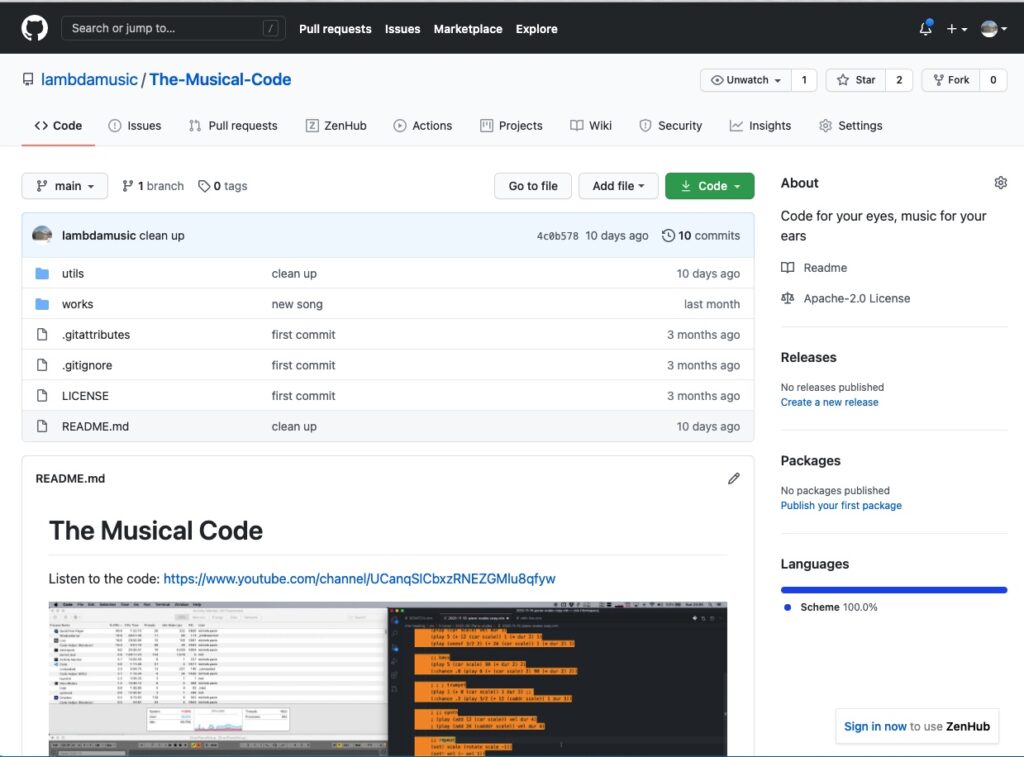This screenshot has width=1024, height=757.
Task: Open the Scheme 100.0% language link
Action: click(831, 607)
